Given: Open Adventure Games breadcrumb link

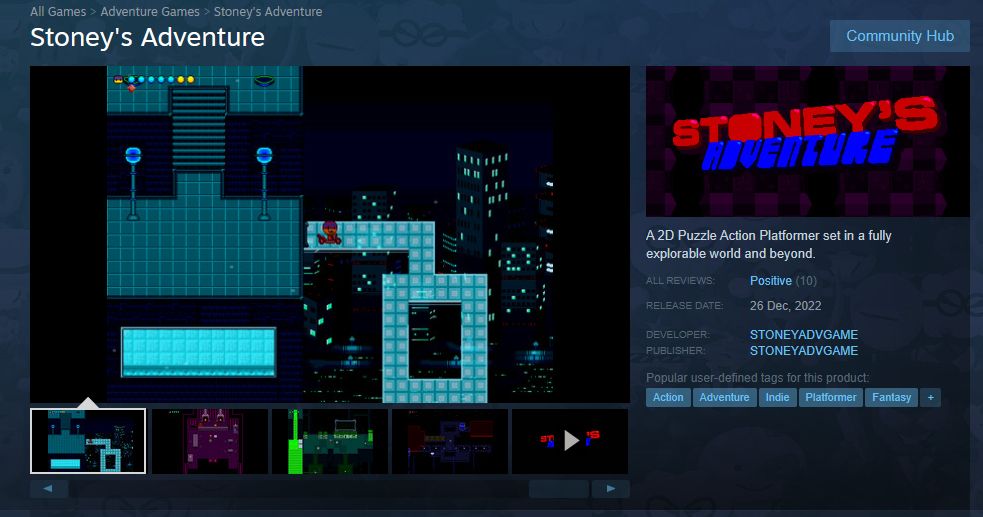Looking at the screenshot, I should click(x=150, y=11).
